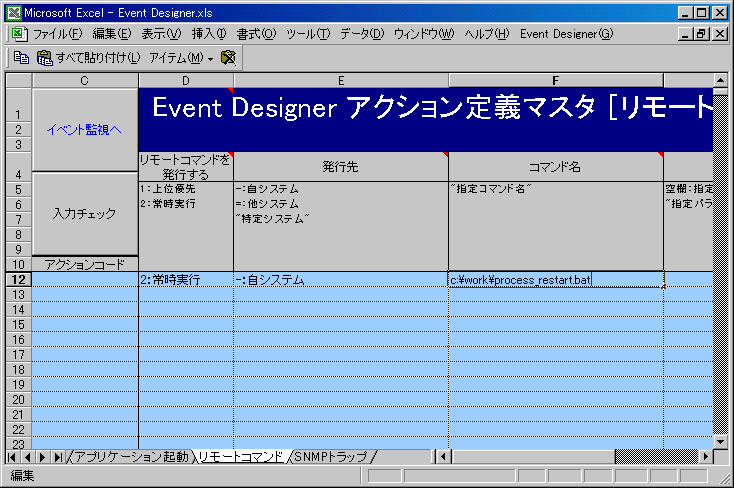Click the =:他システム option text
734x488 pixels.
coord(267,204)
